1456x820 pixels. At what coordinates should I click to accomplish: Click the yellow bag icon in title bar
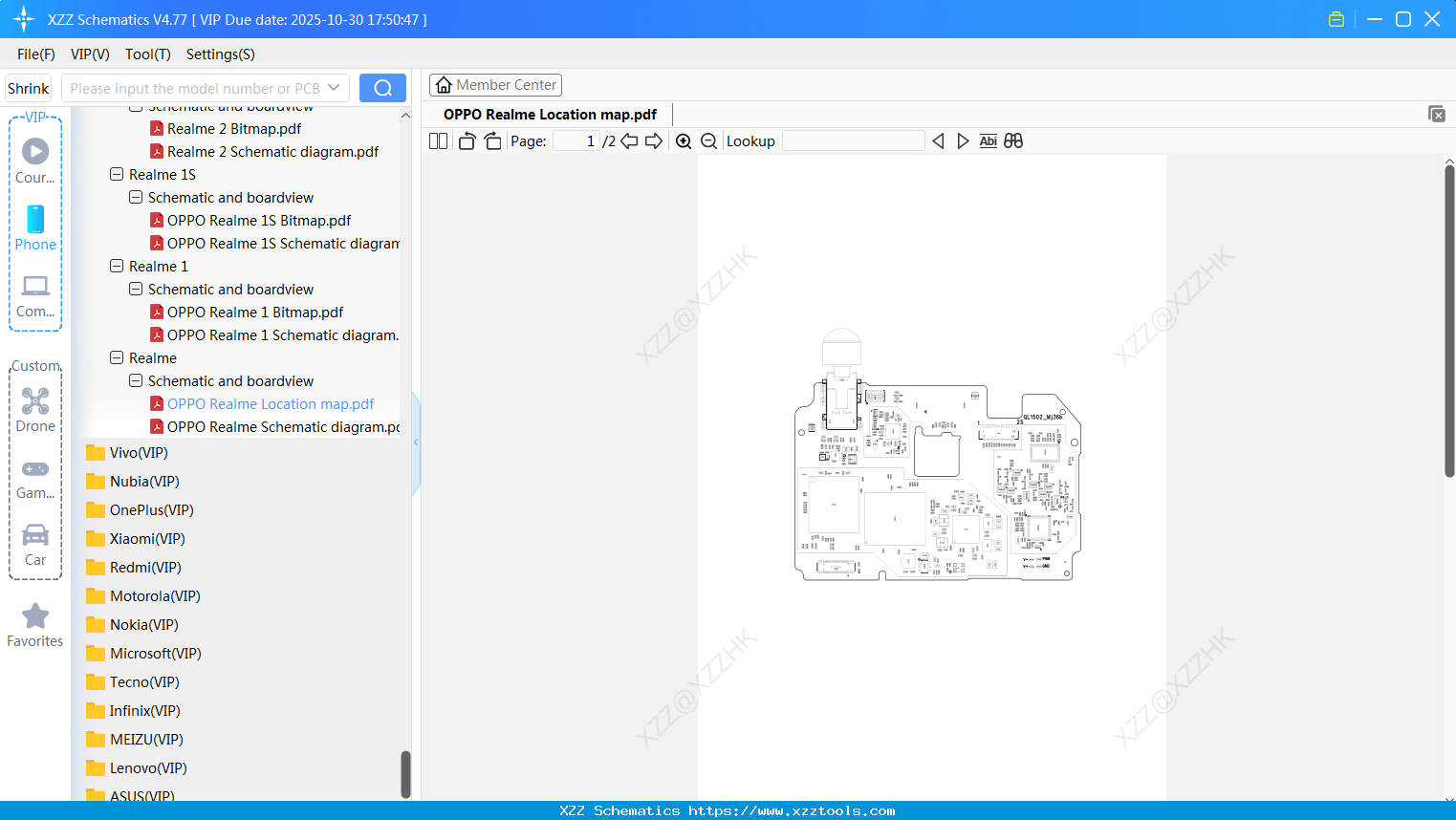(1336, 19)
